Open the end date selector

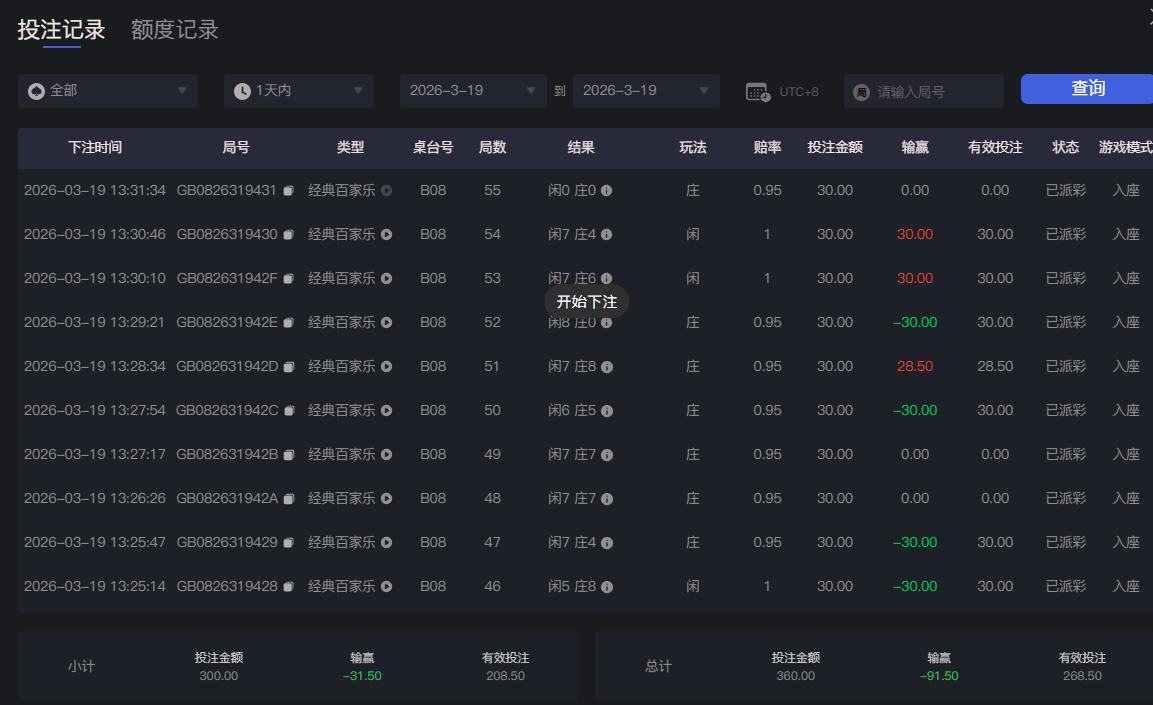click(x=646, y=91)
